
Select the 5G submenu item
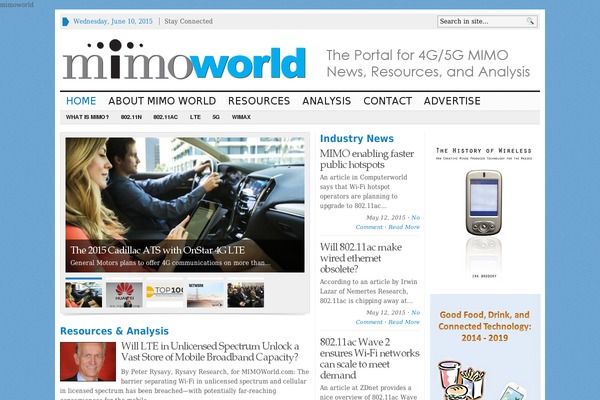click(x=216, y=117)
